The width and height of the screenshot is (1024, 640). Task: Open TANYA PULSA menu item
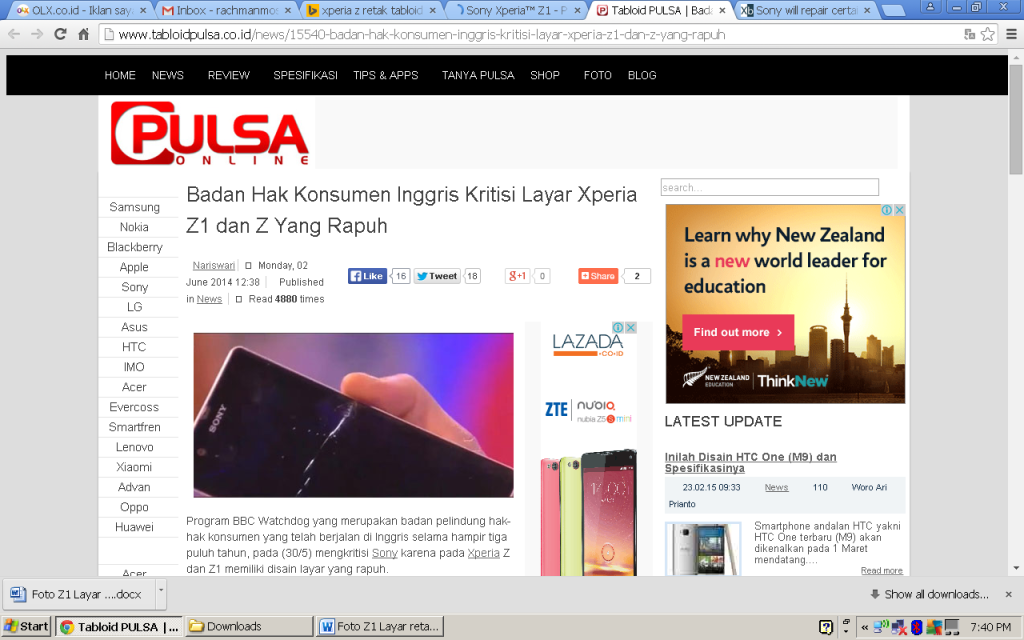[x=478, y=75]
